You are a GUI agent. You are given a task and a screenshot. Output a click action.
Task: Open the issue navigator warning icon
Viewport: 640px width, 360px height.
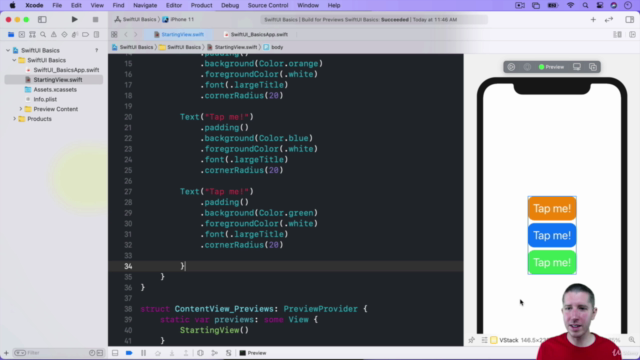tap(53, 35)
